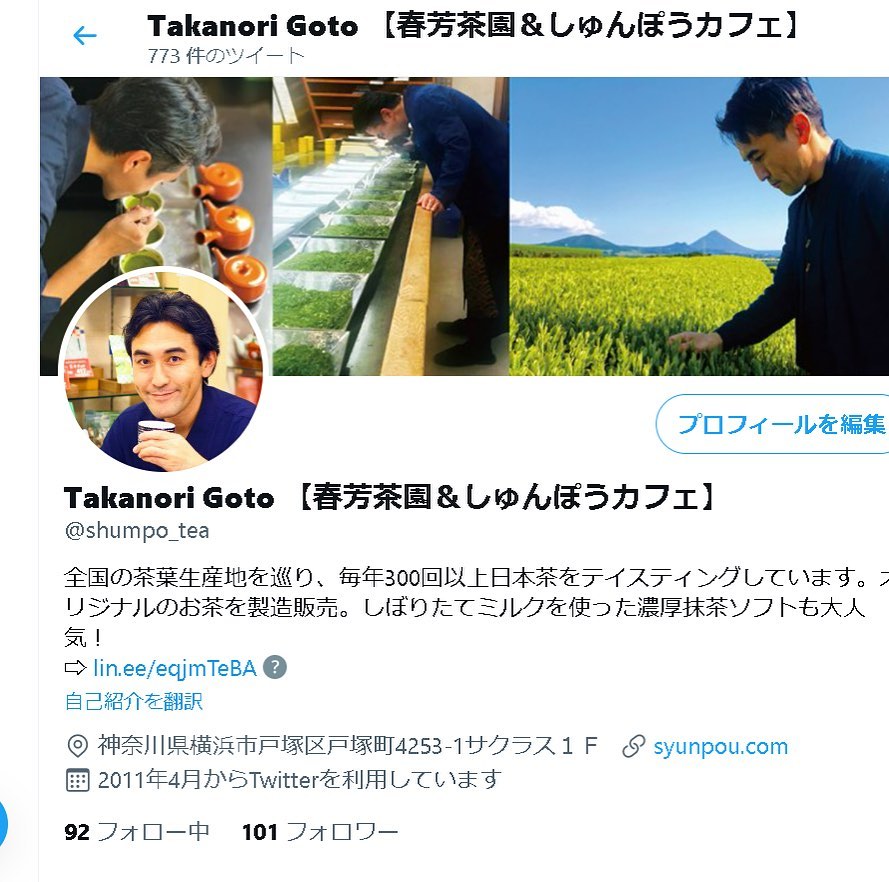
Task: Click the help question mark icon
Action: click(275, 667)
